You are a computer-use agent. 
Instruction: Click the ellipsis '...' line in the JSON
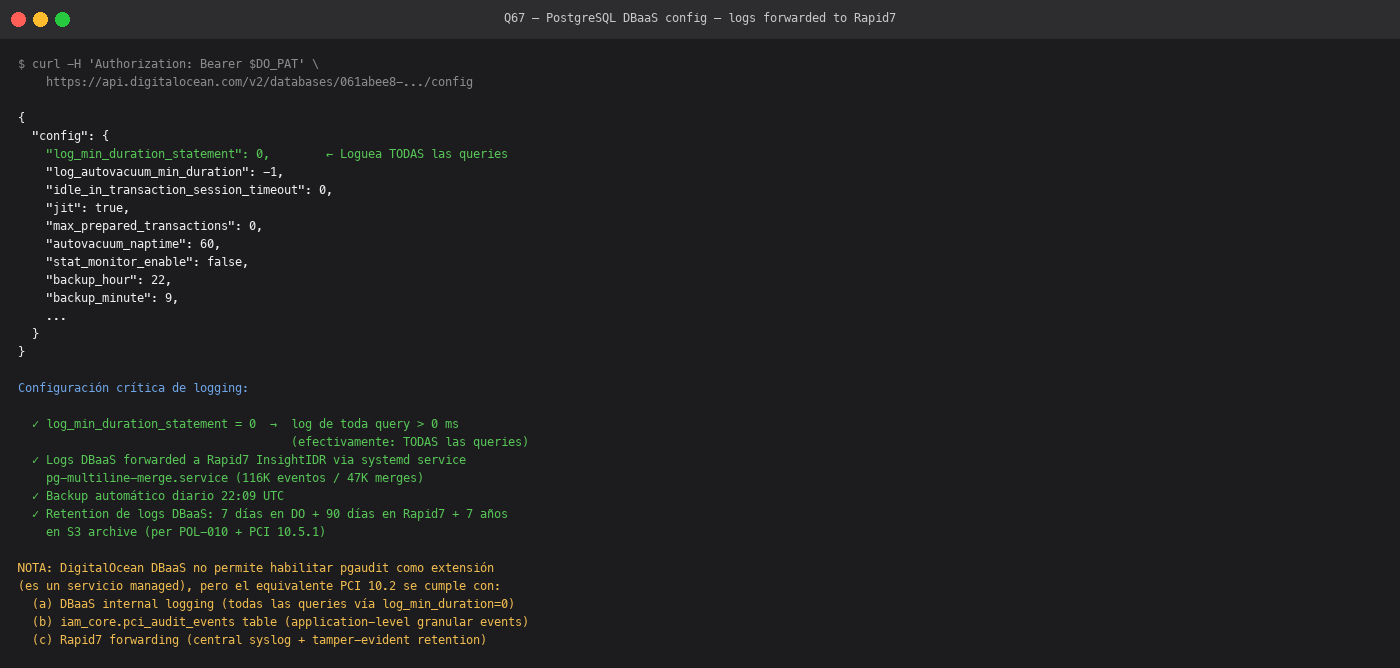(x=56, y=316)
